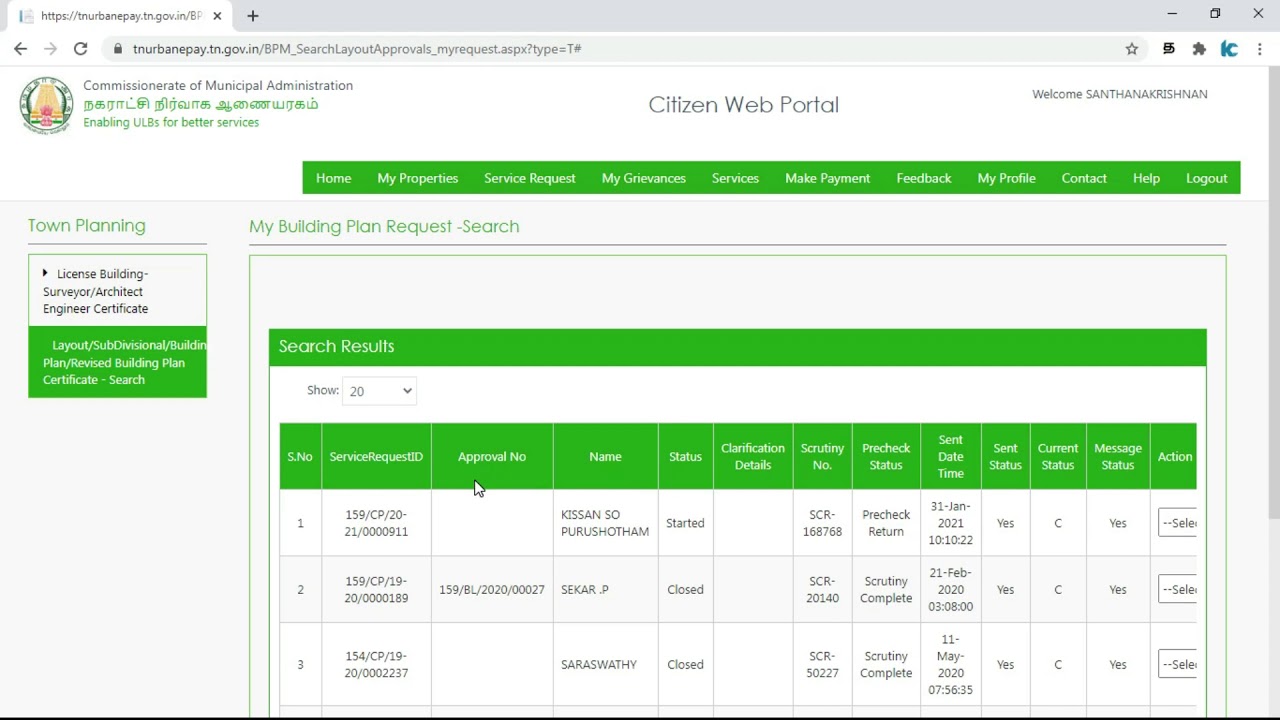
Task: Click the Message Status column header
Action: pyautogui.click(x=1118, y=456)
